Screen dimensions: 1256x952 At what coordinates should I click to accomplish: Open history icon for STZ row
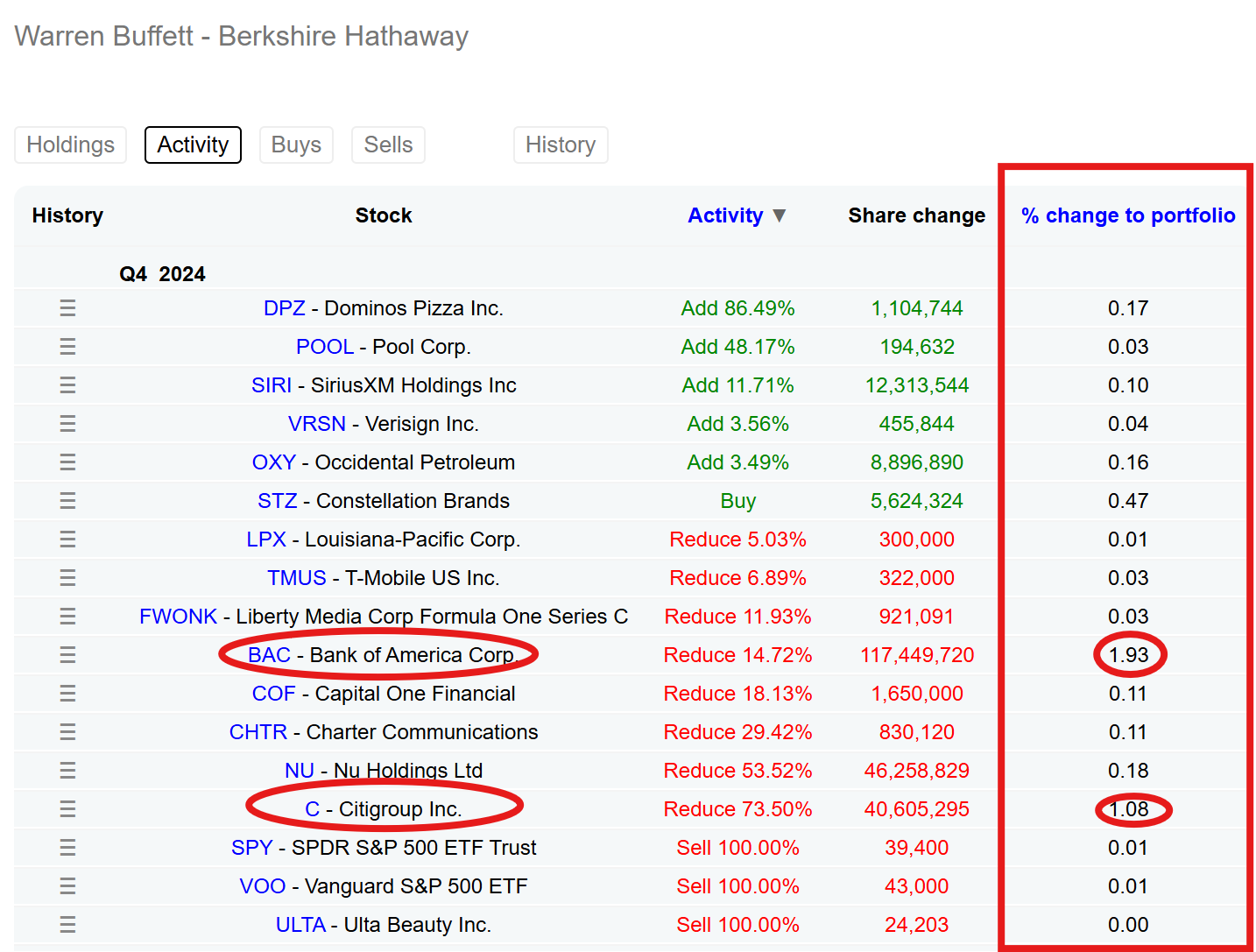point(67,501)
